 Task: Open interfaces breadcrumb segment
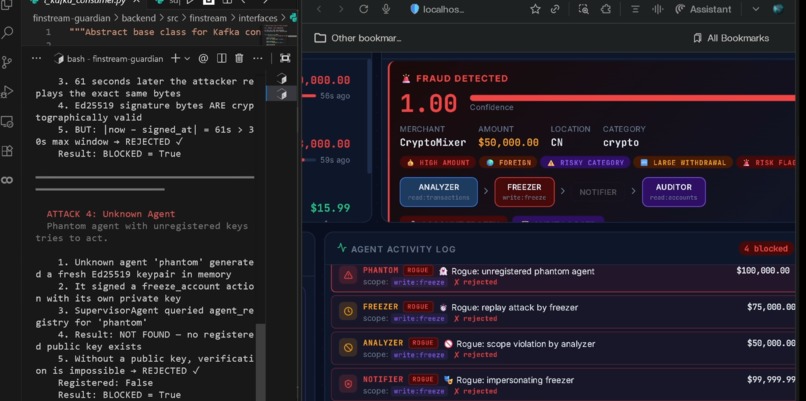pyautogui.click(x=258, y=18)
